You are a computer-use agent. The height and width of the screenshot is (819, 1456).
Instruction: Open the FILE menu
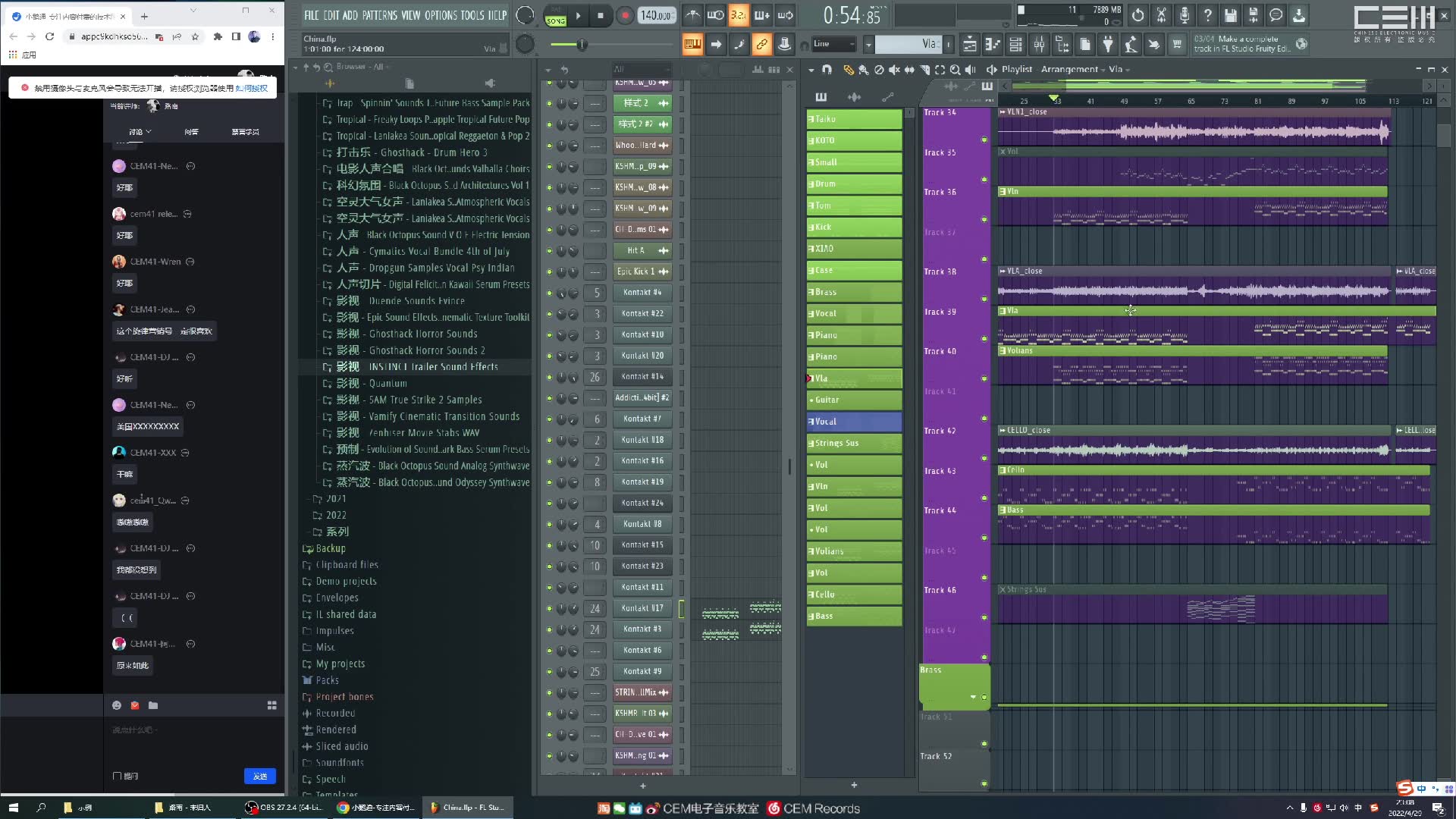point(312,15)
